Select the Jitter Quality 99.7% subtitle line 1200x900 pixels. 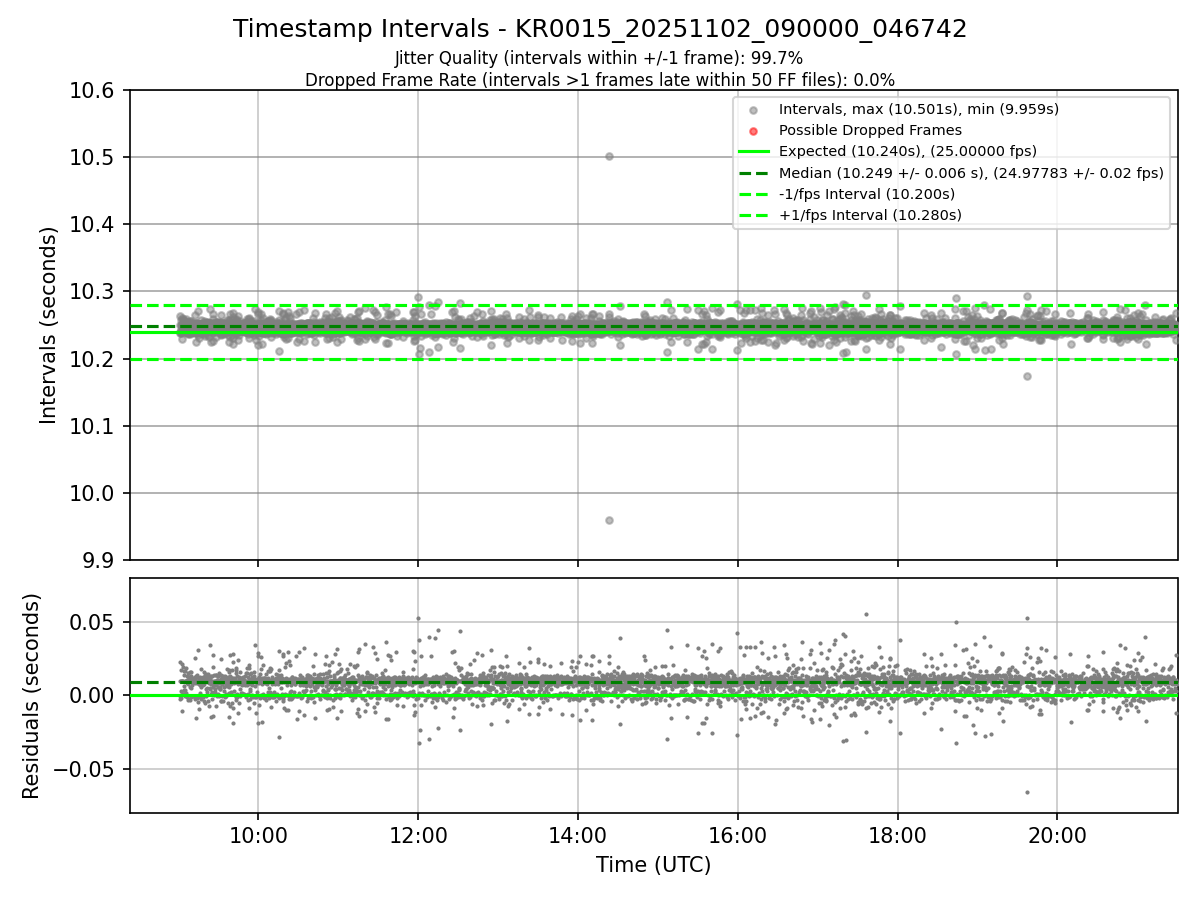click(x=599, y=58)
